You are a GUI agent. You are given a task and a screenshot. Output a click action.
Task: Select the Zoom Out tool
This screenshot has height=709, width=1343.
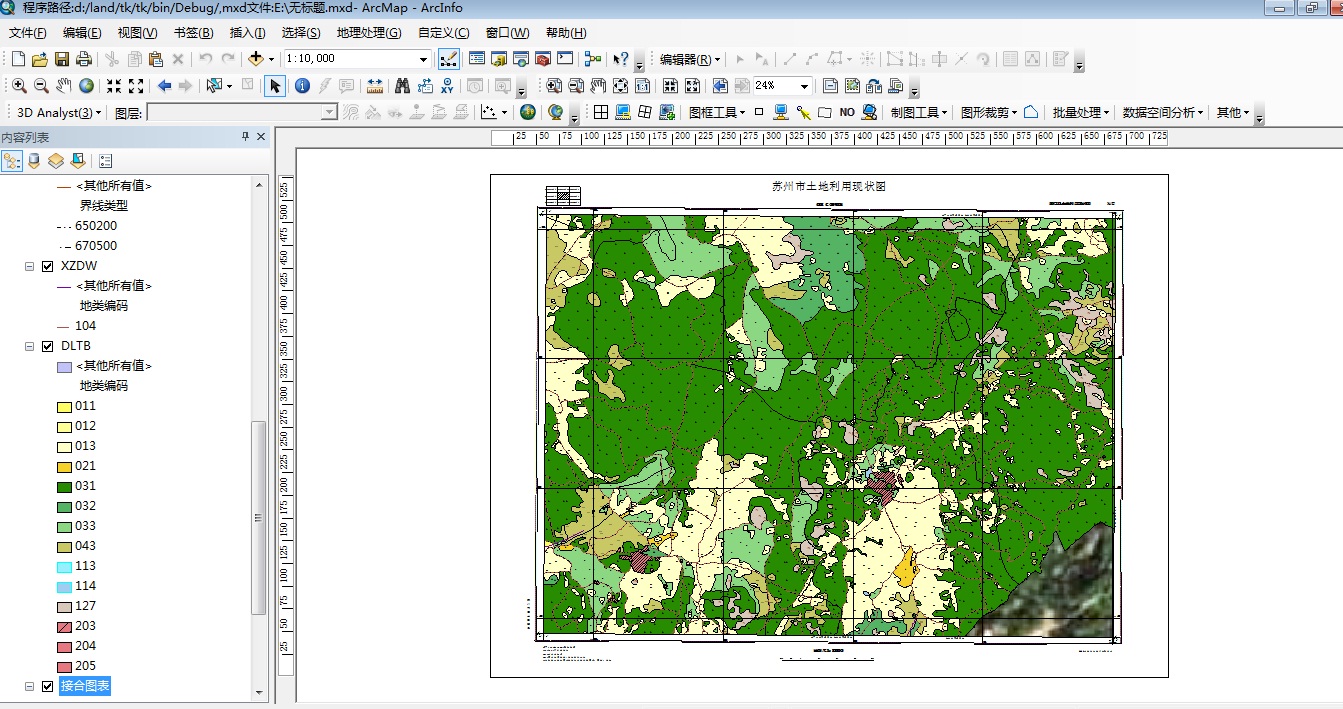click(x=41, y=86)
